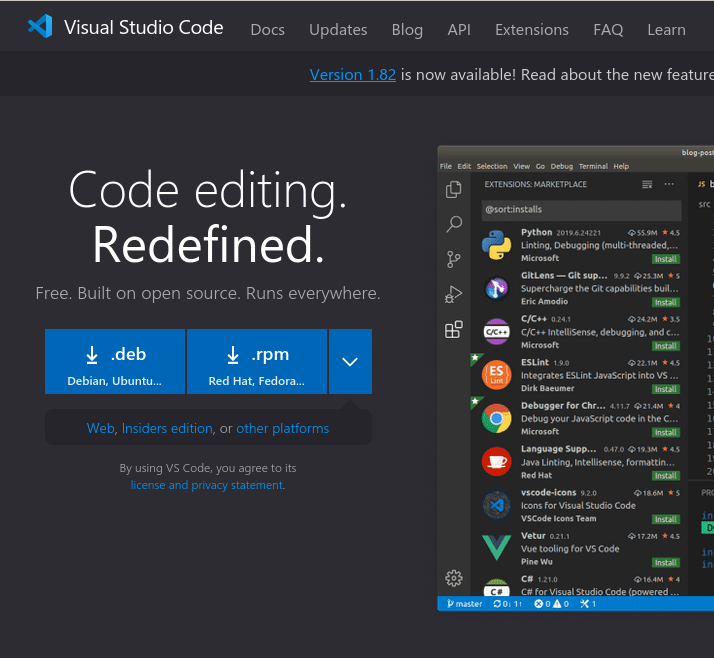The width and height of the screenshot is (714, 658).
Task: Click the 'VSCode Icons Team' publisher name
Action: [558, 519]
